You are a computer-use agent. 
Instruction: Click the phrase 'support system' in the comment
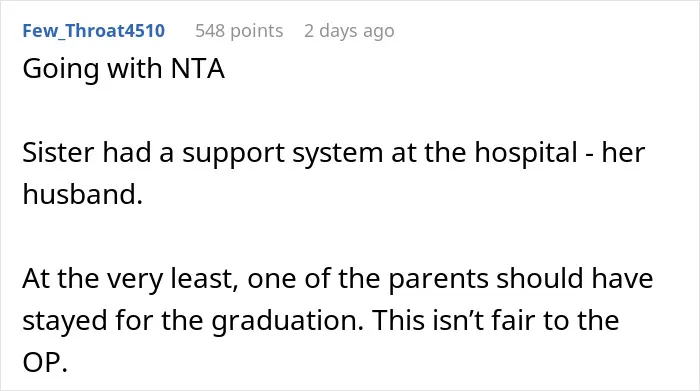tap(282, 154)
